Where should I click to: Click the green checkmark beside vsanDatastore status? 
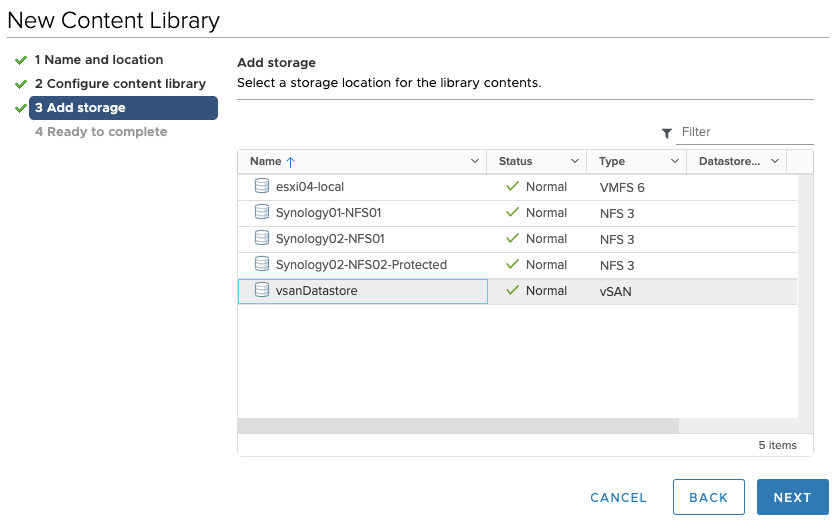pyautogui.click(x=513, y=291)
